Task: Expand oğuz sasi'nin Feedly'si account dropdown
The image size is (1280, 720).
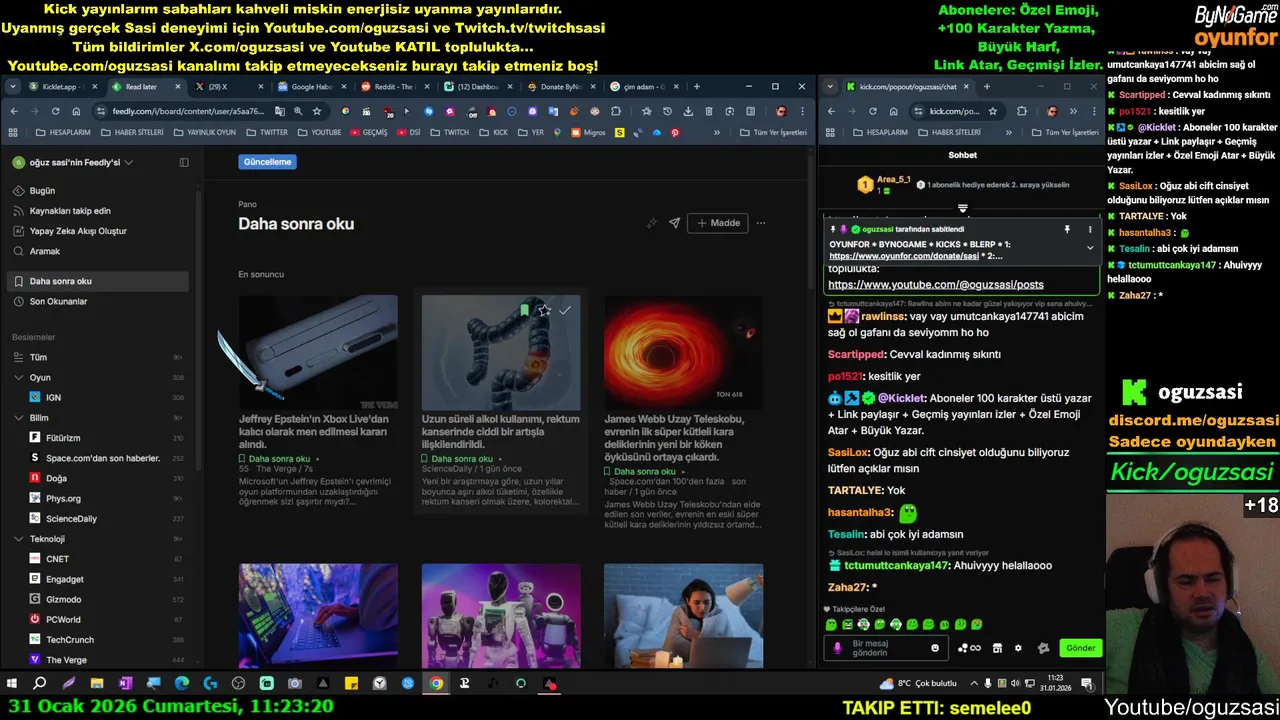Action: click(x=128, y=162)
